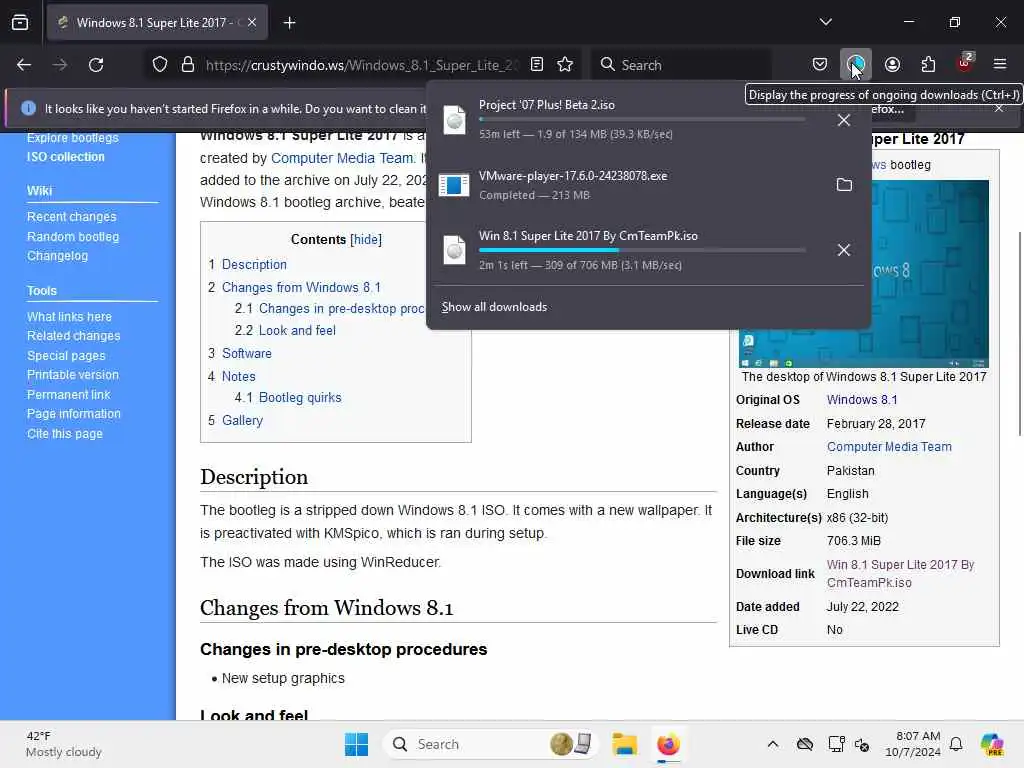This screenshot has width=1024, height=768.
Task: Reload the current page
Action: tap(96, 65)
